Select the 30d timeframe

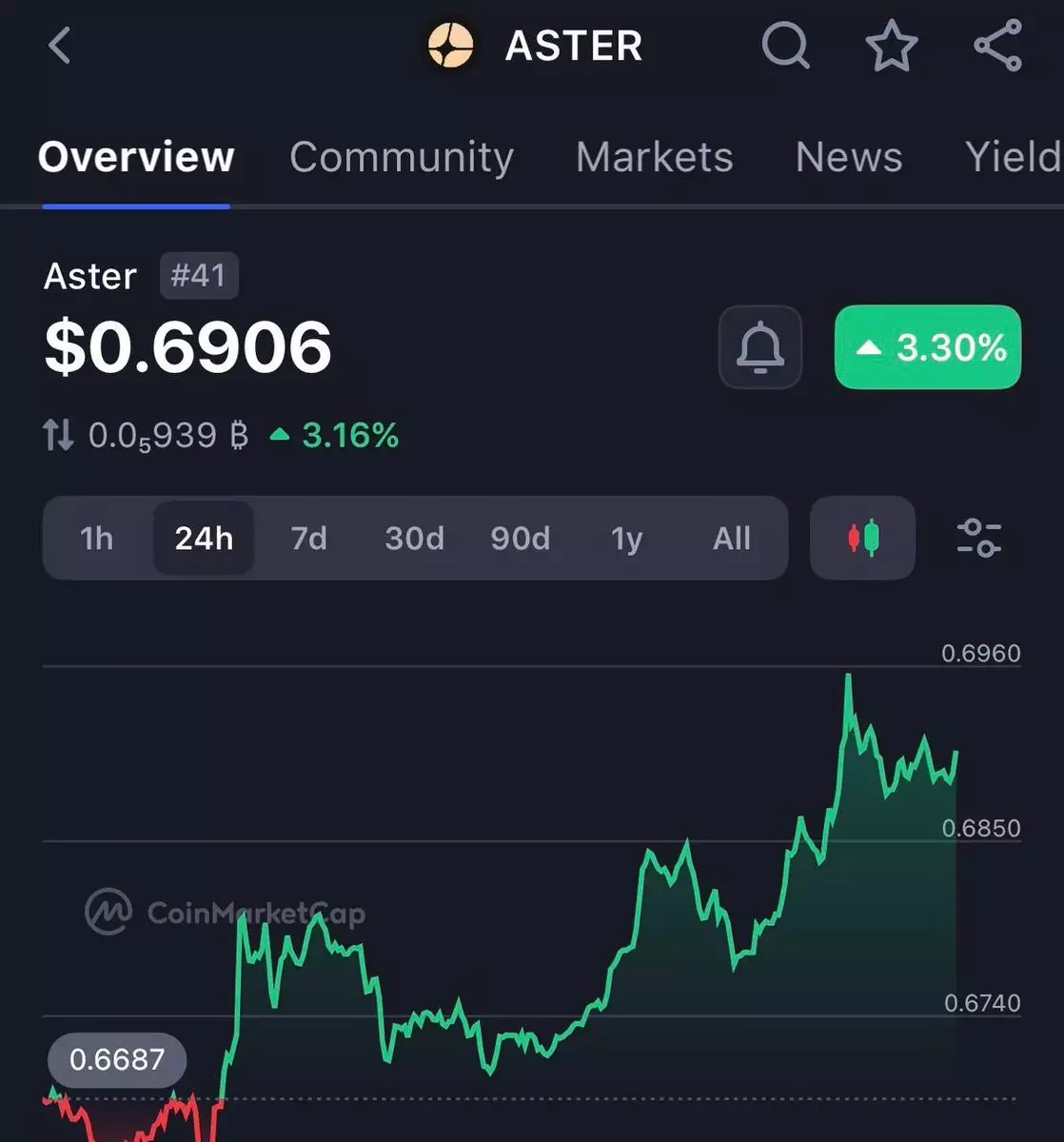tap(414, 539)
